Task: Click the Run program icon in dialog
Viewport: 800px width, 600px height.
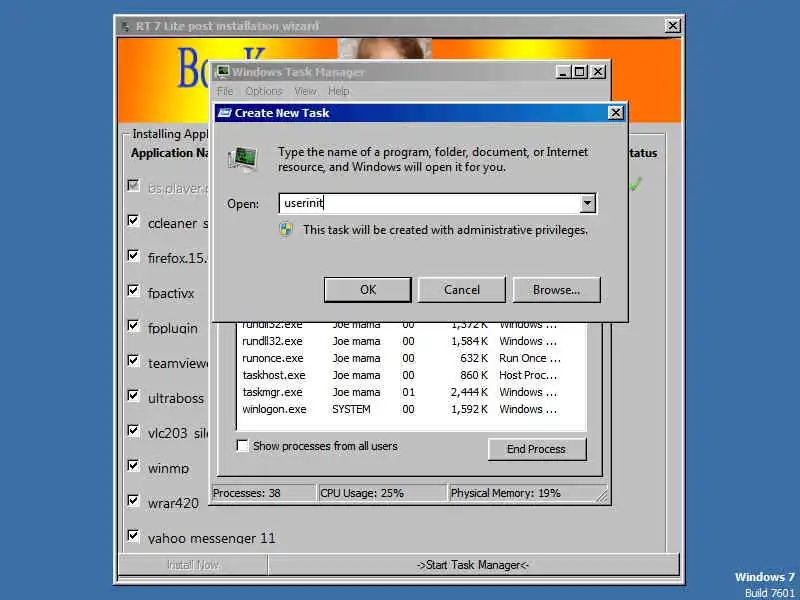Action: coord(243,159)
